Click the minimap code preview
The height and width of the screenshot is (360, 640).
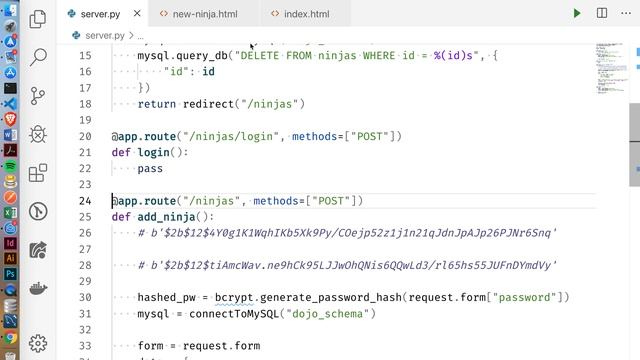611,68
